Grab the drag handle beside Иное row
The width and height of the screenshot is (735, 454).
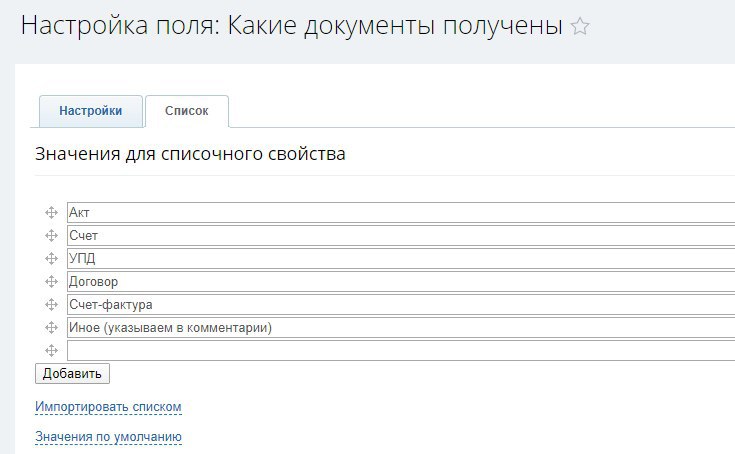[x=51, y=327]
